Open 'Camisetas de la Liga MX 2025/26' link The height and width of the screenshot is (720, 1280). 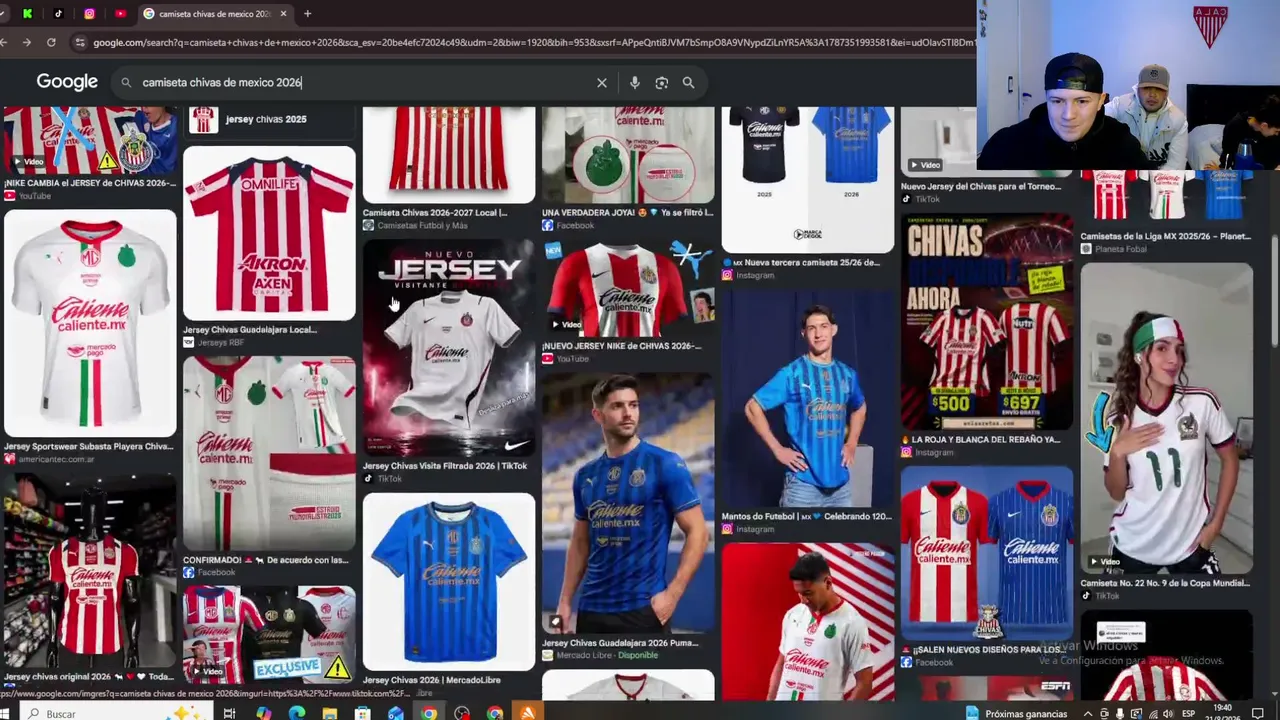1165,237
